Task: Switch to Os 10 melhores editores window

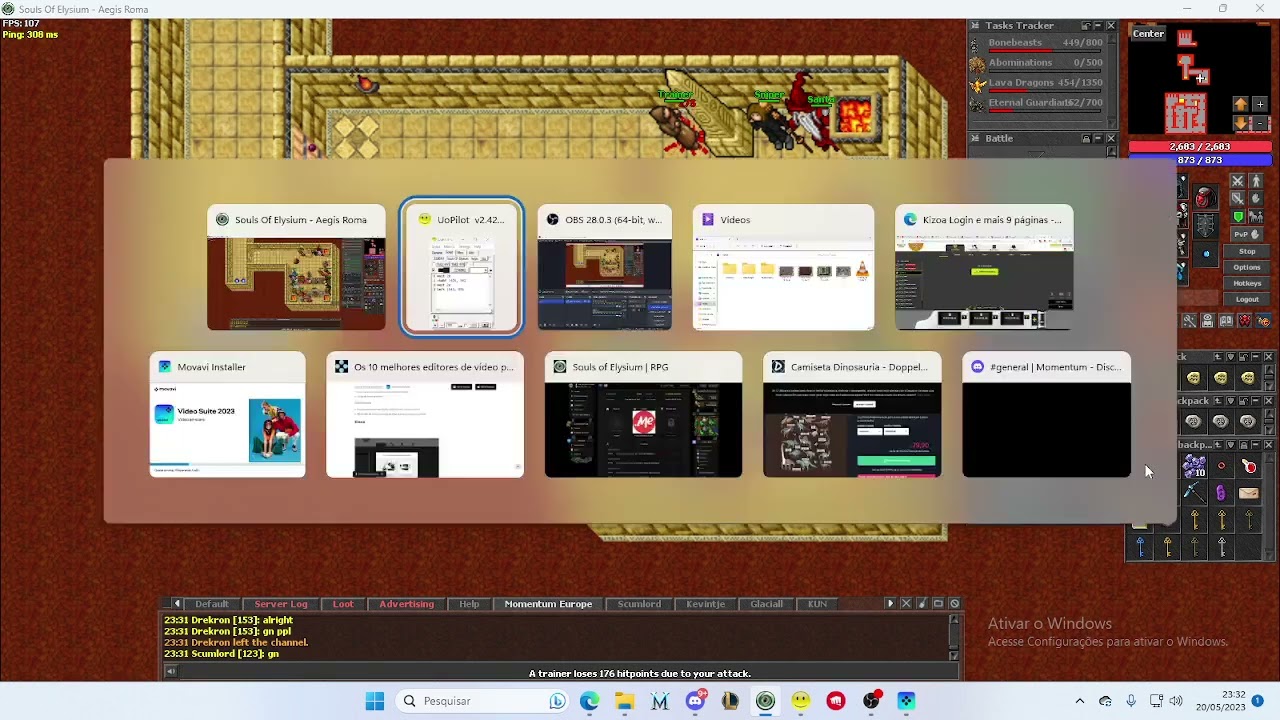Action: pos(424,414)
